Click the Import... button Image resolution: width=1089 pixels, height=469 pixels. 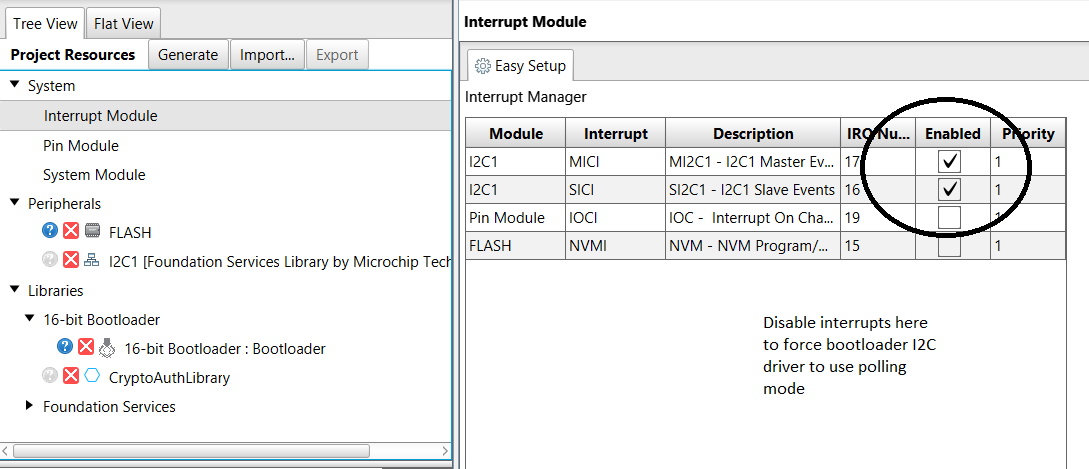pyautogui.click(x=266, y=55)
